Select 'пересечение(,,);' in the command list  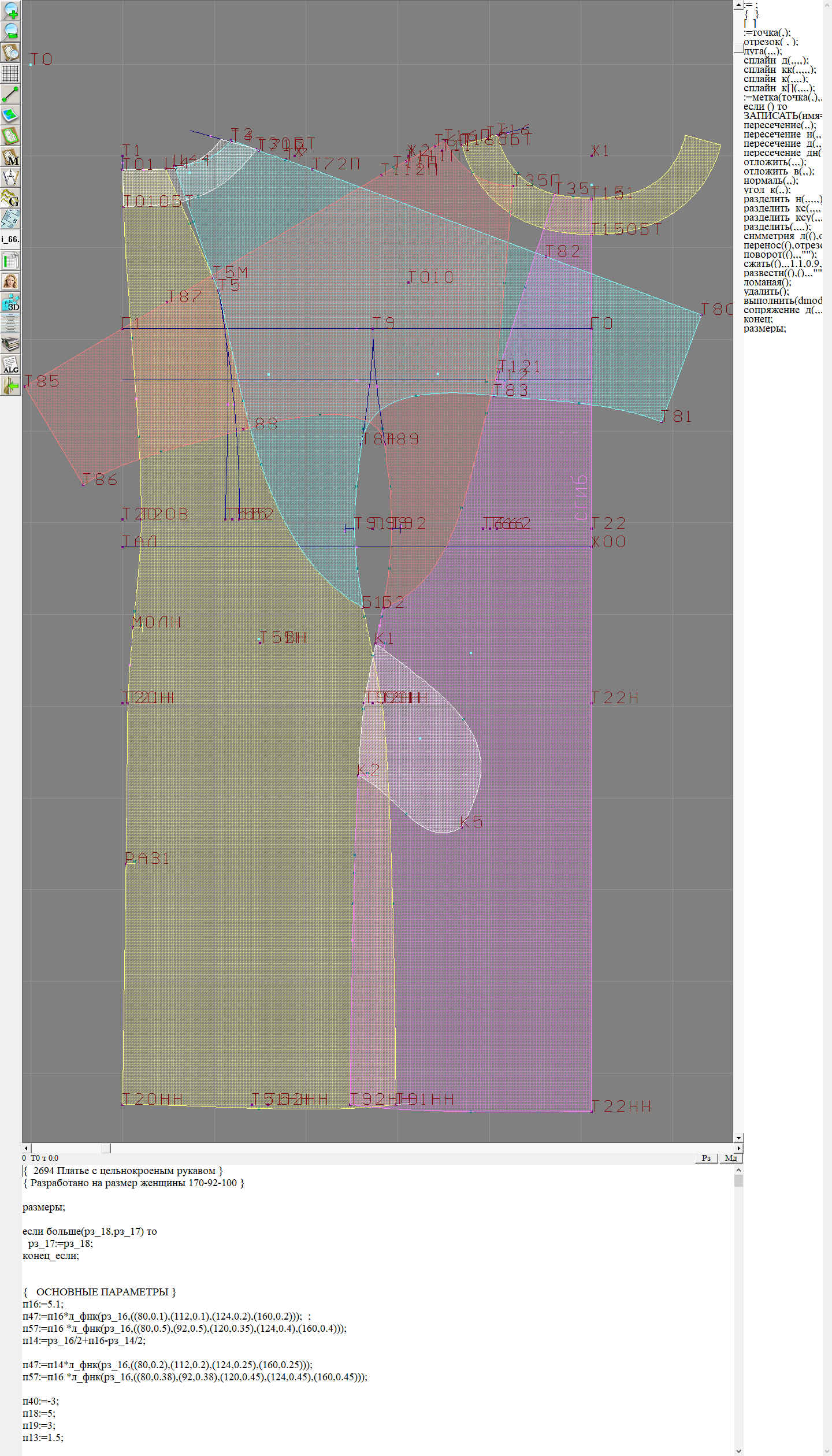[x=779, y=125]
